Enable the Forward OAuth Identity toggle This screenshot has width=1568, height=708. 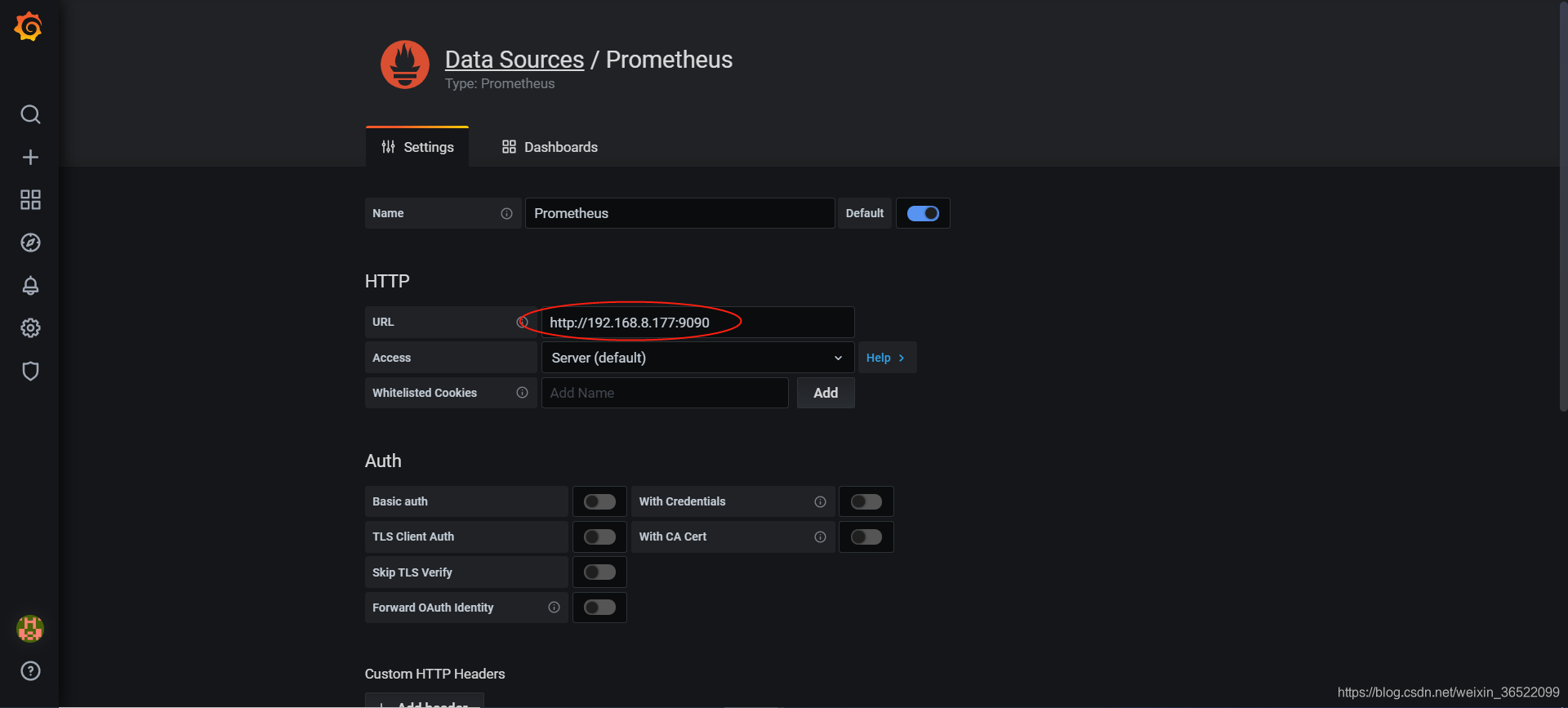pos(599,608)
